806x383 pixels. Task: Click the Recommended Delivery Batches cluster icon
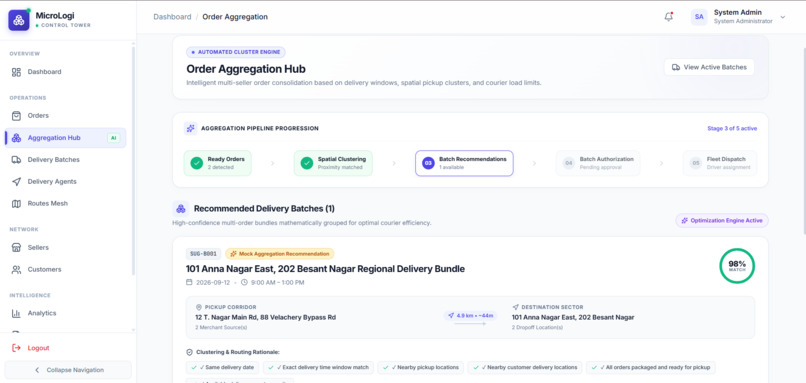[x=180, y=209]
